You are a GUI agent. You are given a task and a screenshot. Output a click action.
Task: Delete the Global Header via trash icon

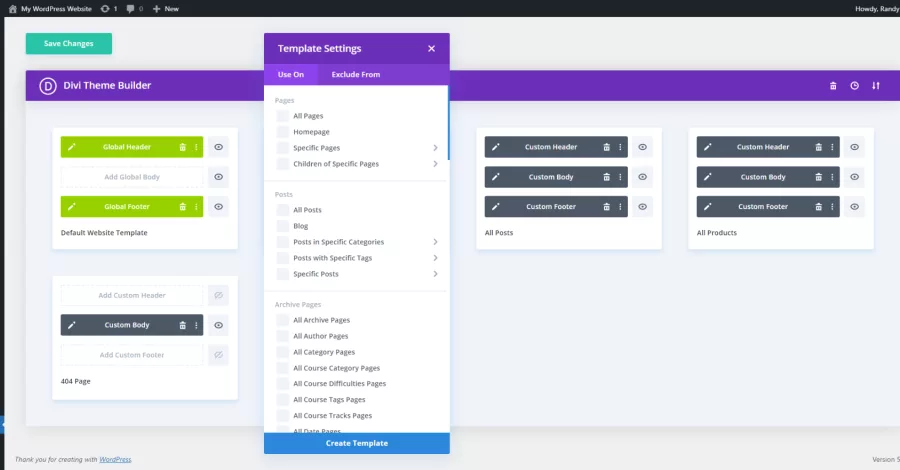[183, 147]
